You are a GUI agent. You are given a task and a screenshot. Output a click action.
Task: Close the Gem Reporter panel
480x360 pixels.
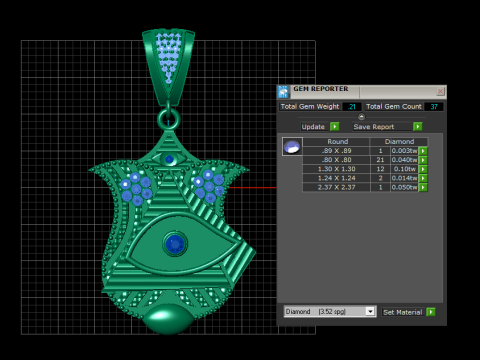440,91
